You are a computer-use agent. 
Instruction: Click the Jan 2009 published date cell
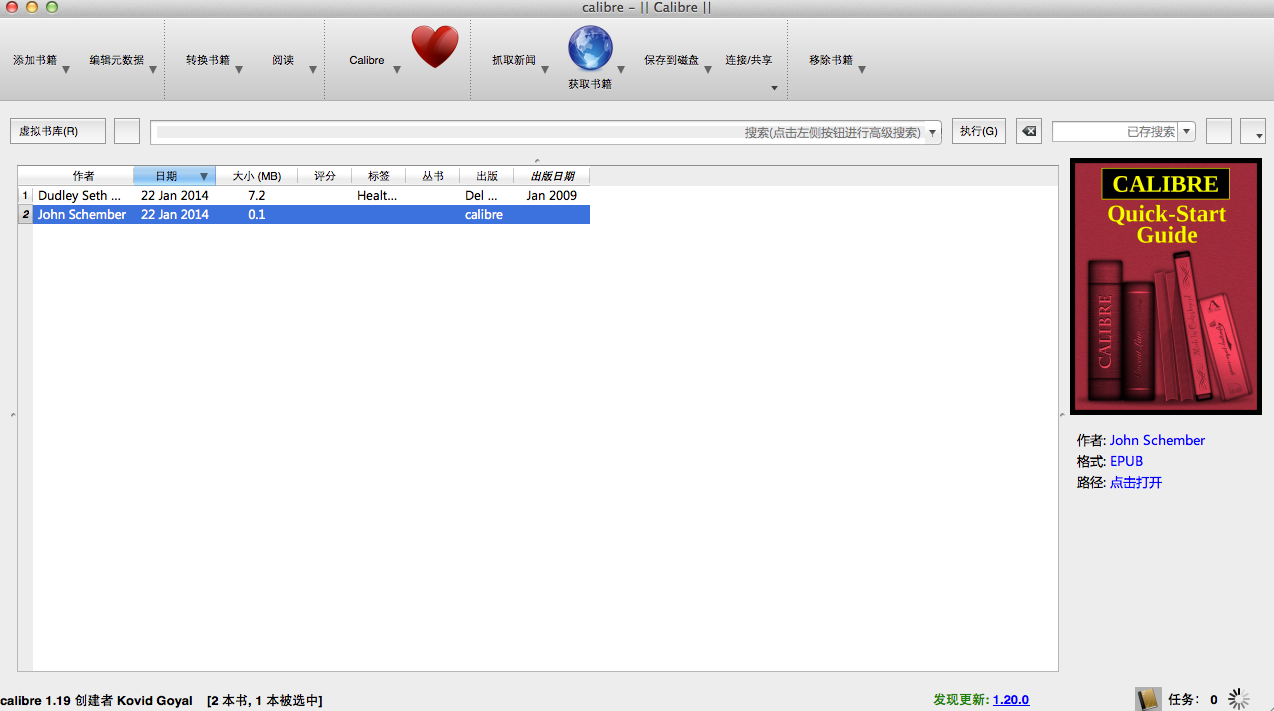point(552,196)
